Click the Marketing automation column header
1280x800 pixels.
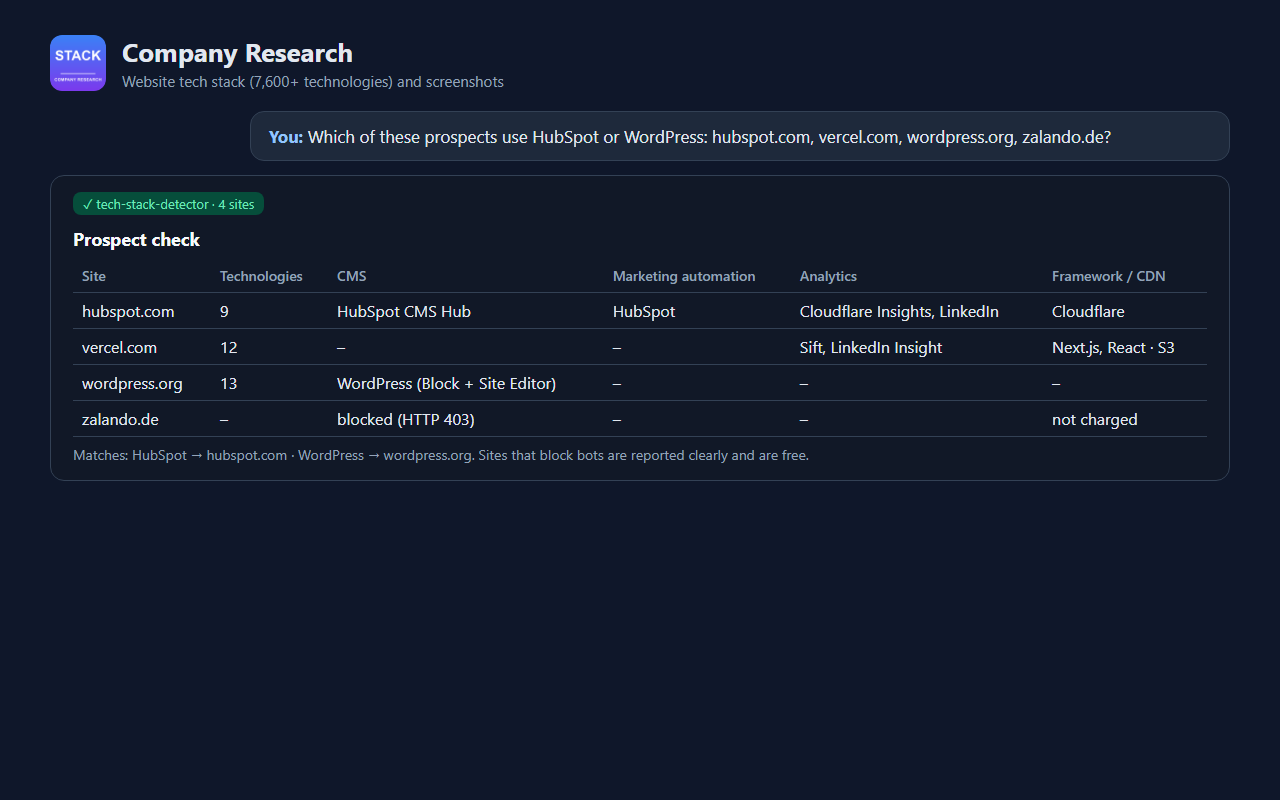point(684,276)
